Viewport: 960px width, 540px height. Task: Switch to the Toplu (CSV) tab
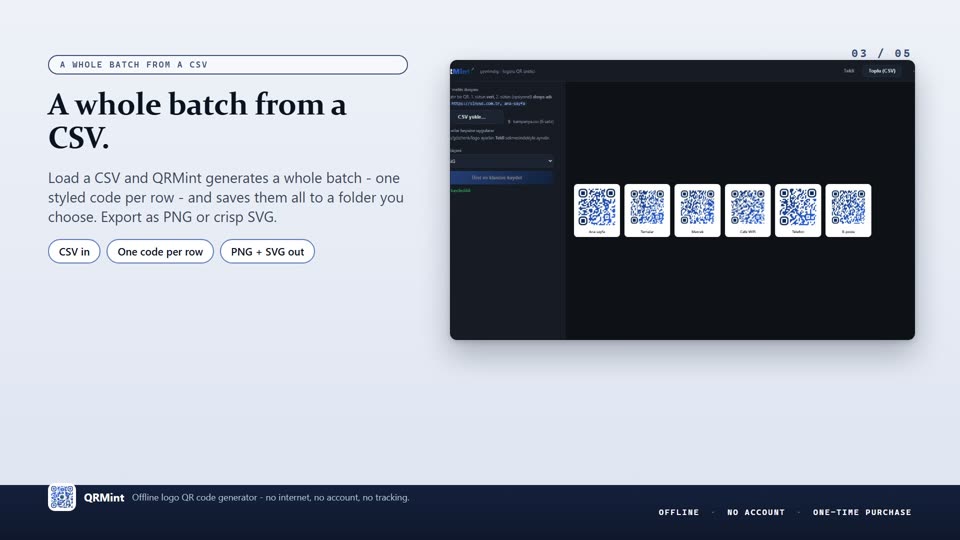tap(882, 71)
